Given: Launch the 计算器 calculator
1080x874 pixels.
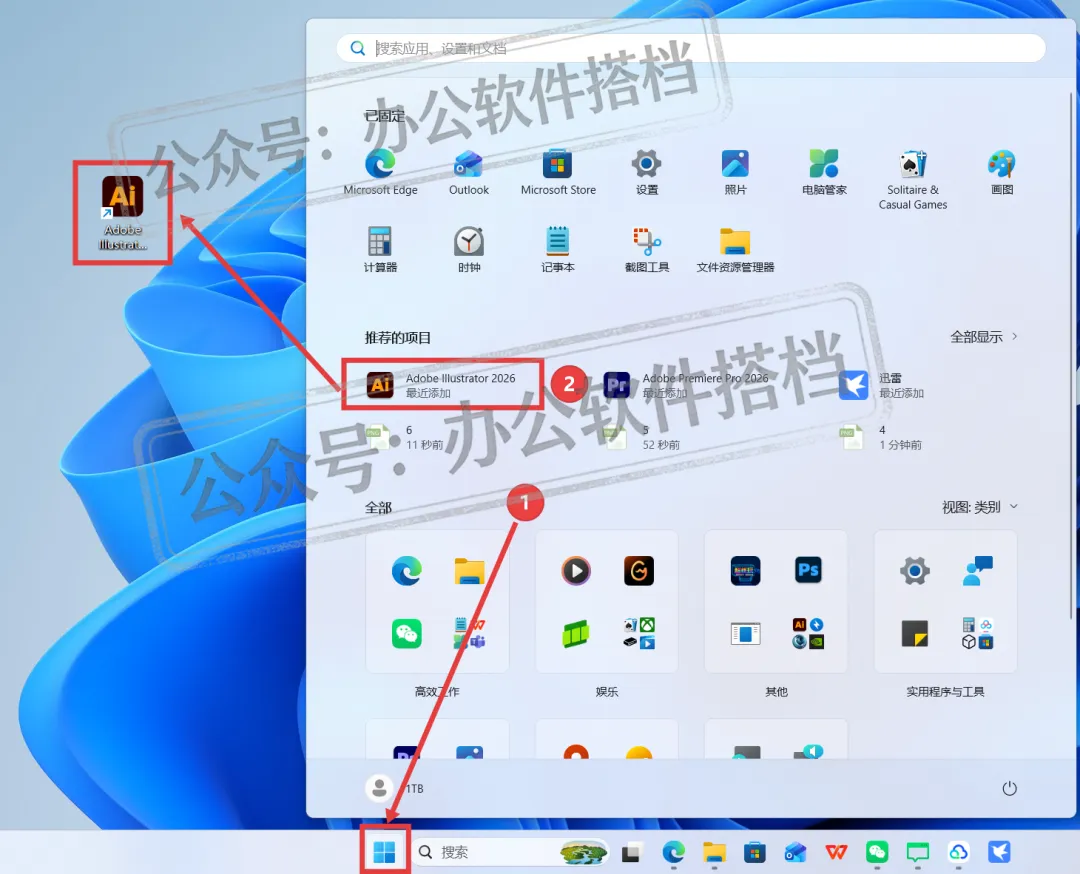Looking at the screenshot, I should coord(380,249).
